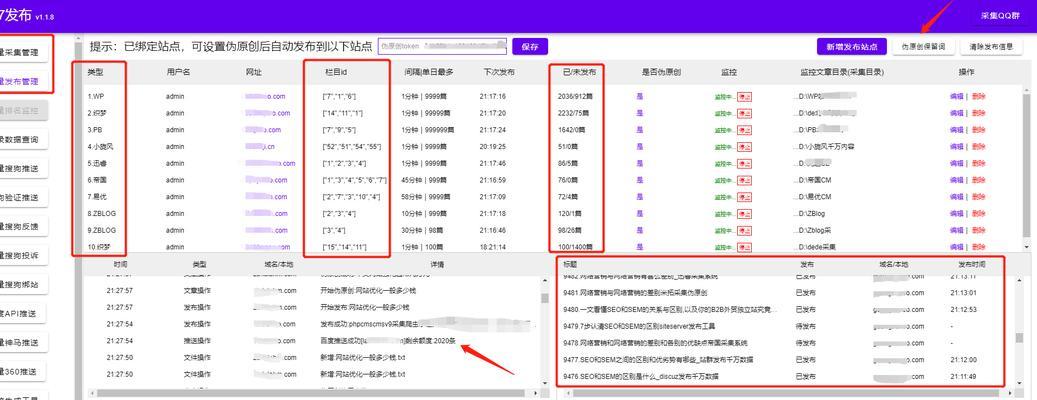Select log entry 百度推送成功 剩余额度 2020条
1037x400 pixels.
[388, 341]
